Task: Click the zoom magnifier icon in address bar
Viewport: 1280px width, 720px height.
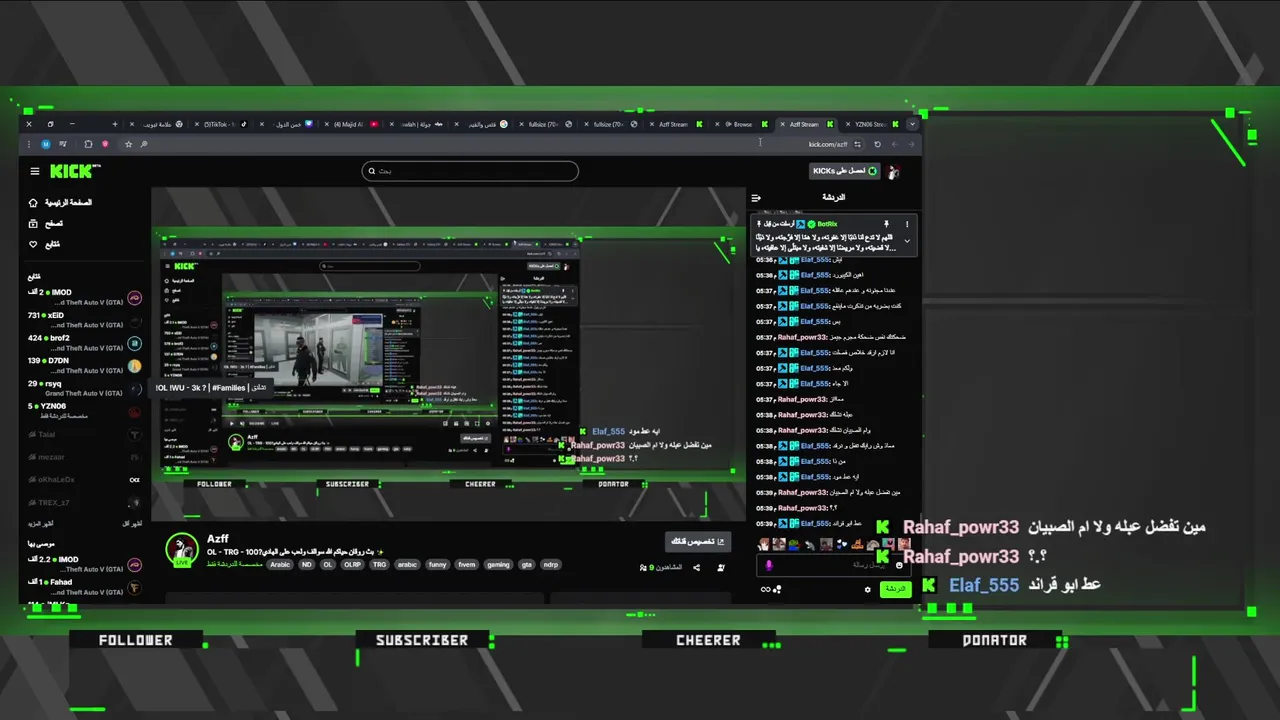Action: click(144, 144)
